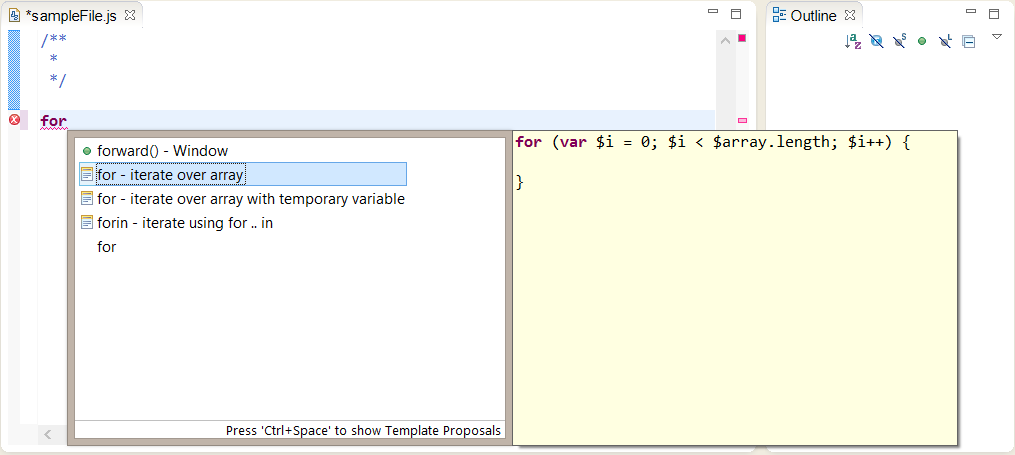Choose the plain 'for' keyword proposal
The width and height of the screenshot is (1015, 455).
pos(107,247)
